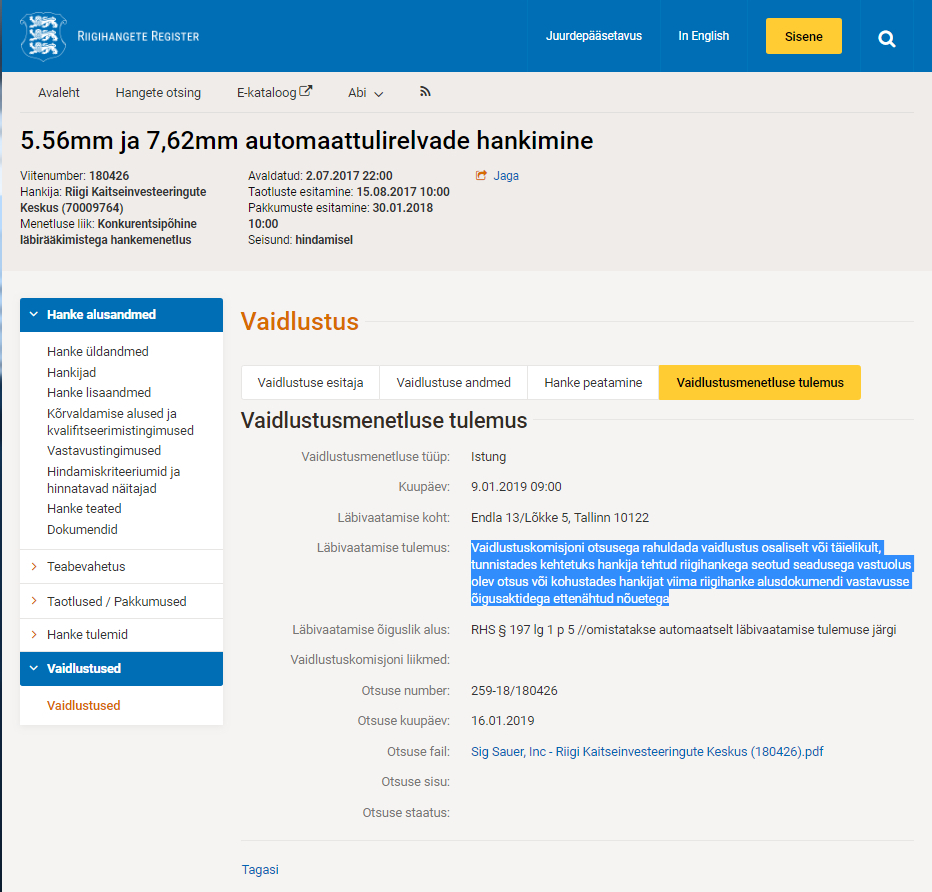Click the Riigihangete Register coat-of-arms logo
The height and width of the screenshot is (892, 932).
coord(42,36)
